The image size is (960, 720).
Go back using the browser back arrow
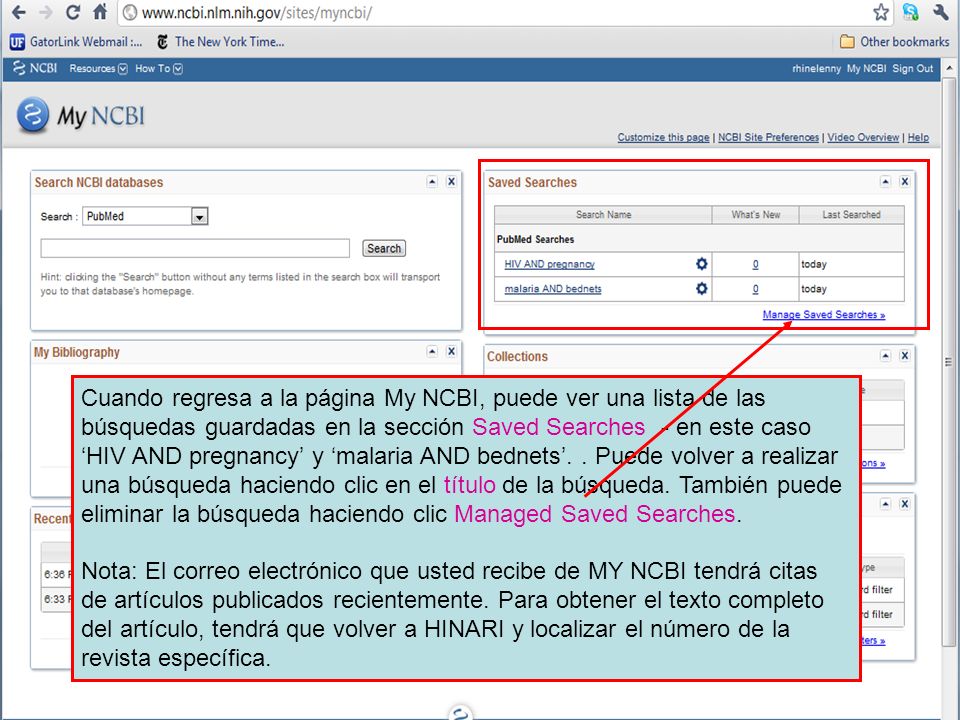coord(19,12)
